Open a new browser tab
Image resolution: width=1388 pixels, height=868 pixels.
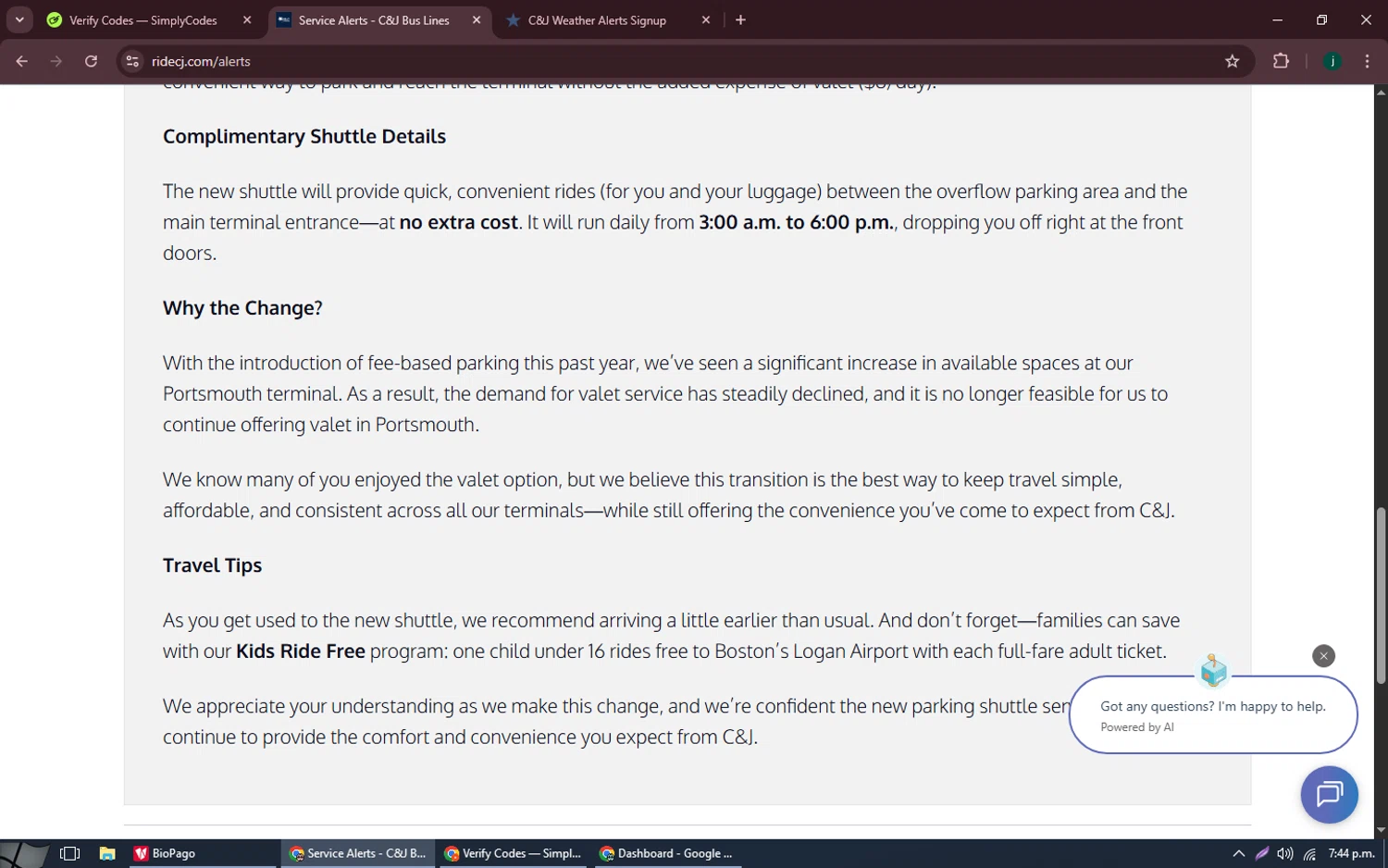coord(740,20)
